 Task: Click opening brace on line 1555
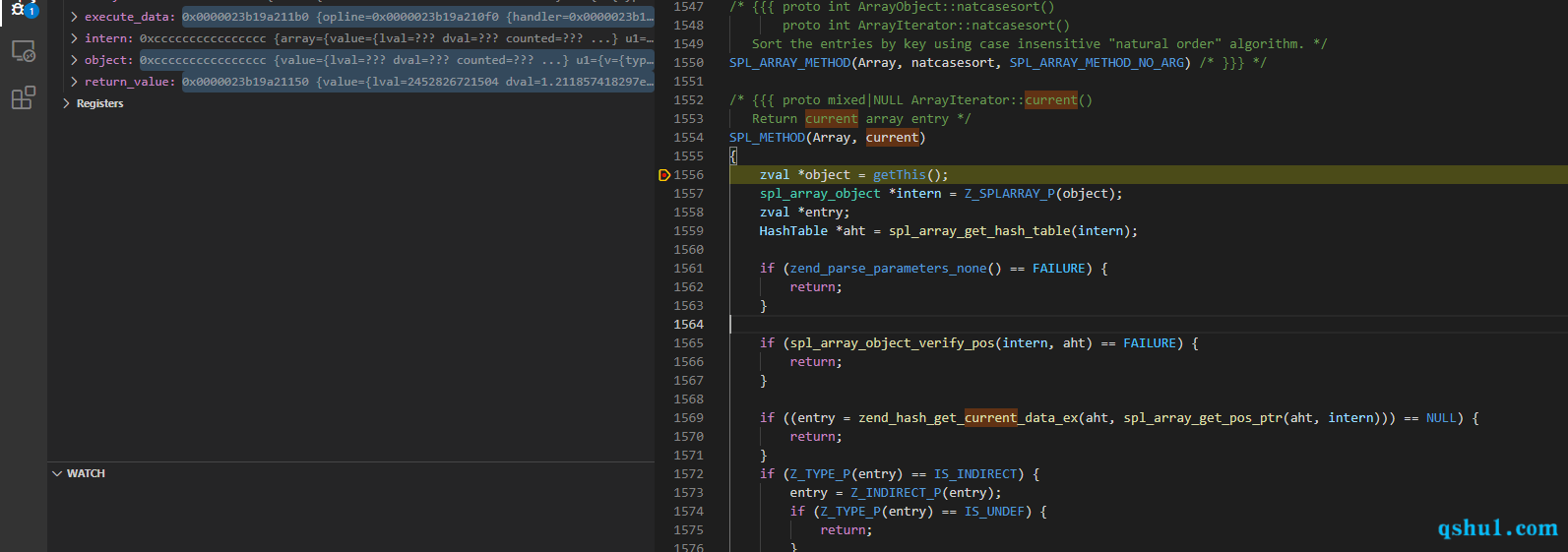(733, 156)
